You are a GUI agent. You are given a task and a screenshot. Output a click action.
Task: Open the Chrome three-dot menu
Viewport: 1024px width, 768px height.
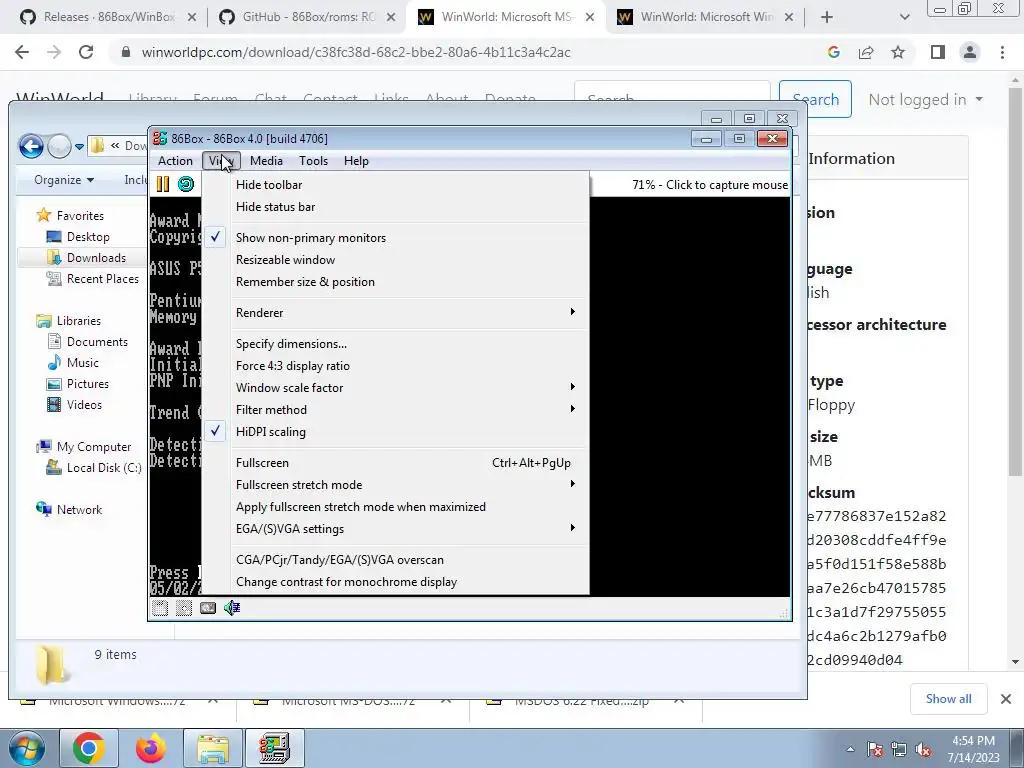point(1002,52)
